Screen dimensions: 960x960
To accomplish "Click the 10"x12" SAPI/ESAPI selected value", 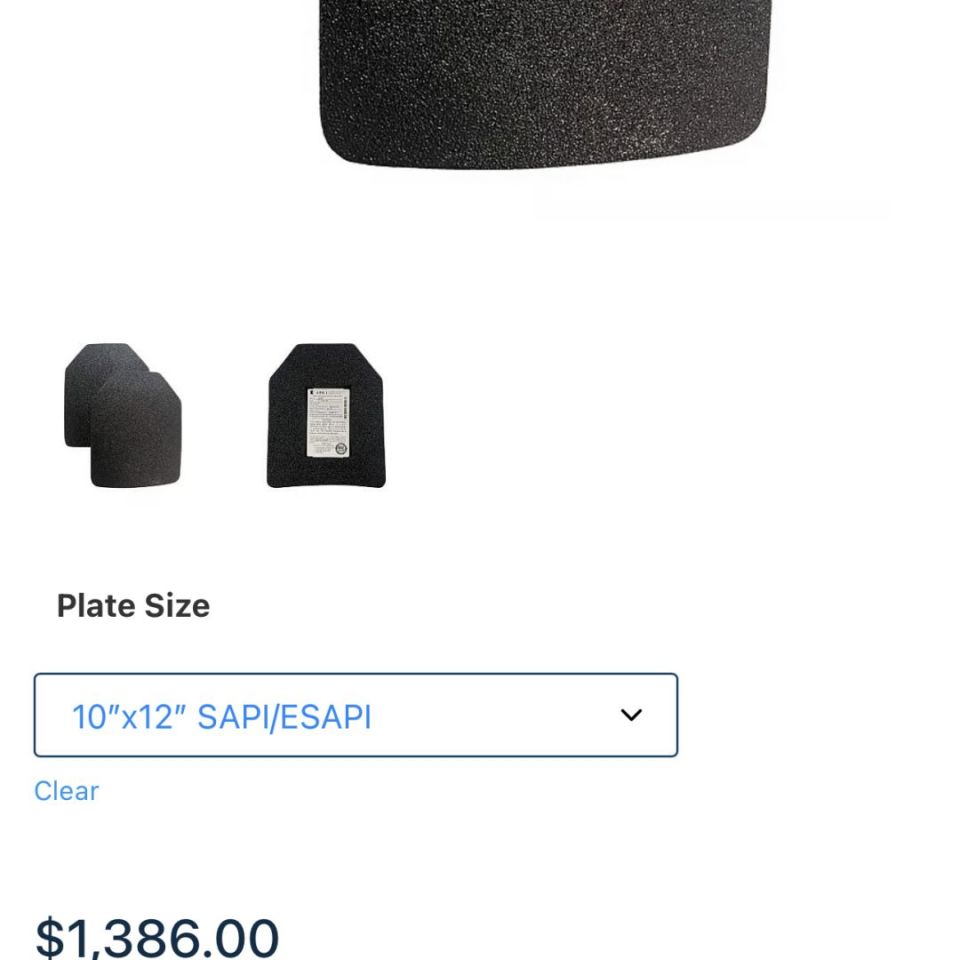I will click(222, 716).
